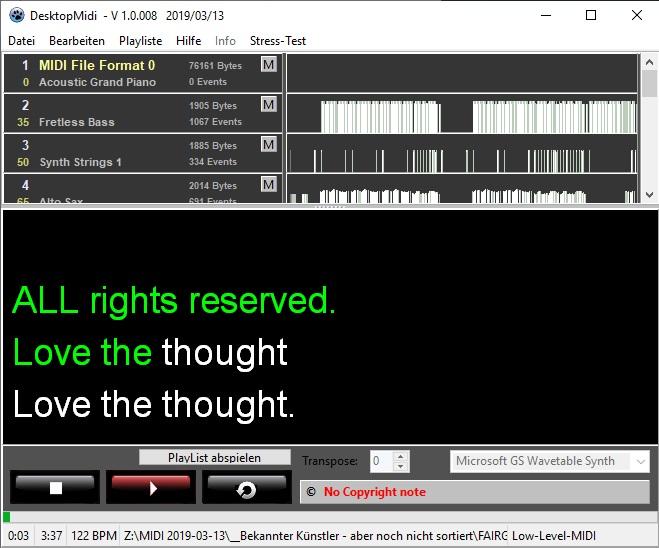Select the Fretless Bass track name
Viewport: 659px width, 548px height.
pyautogui.click(x=77, y=122)
